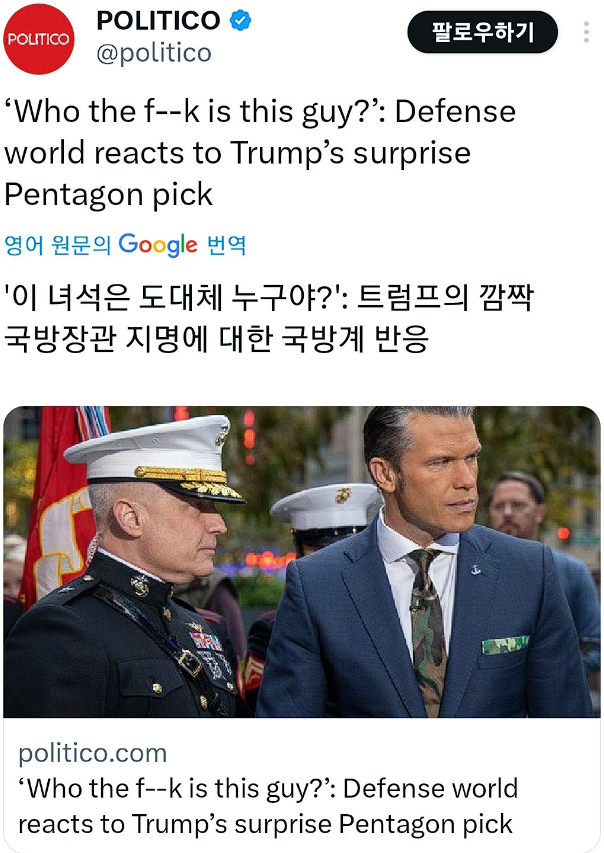Open the three-dot more options menu
Image resolution: width=604 pixels, height=853 pixels.
(586, 32)
